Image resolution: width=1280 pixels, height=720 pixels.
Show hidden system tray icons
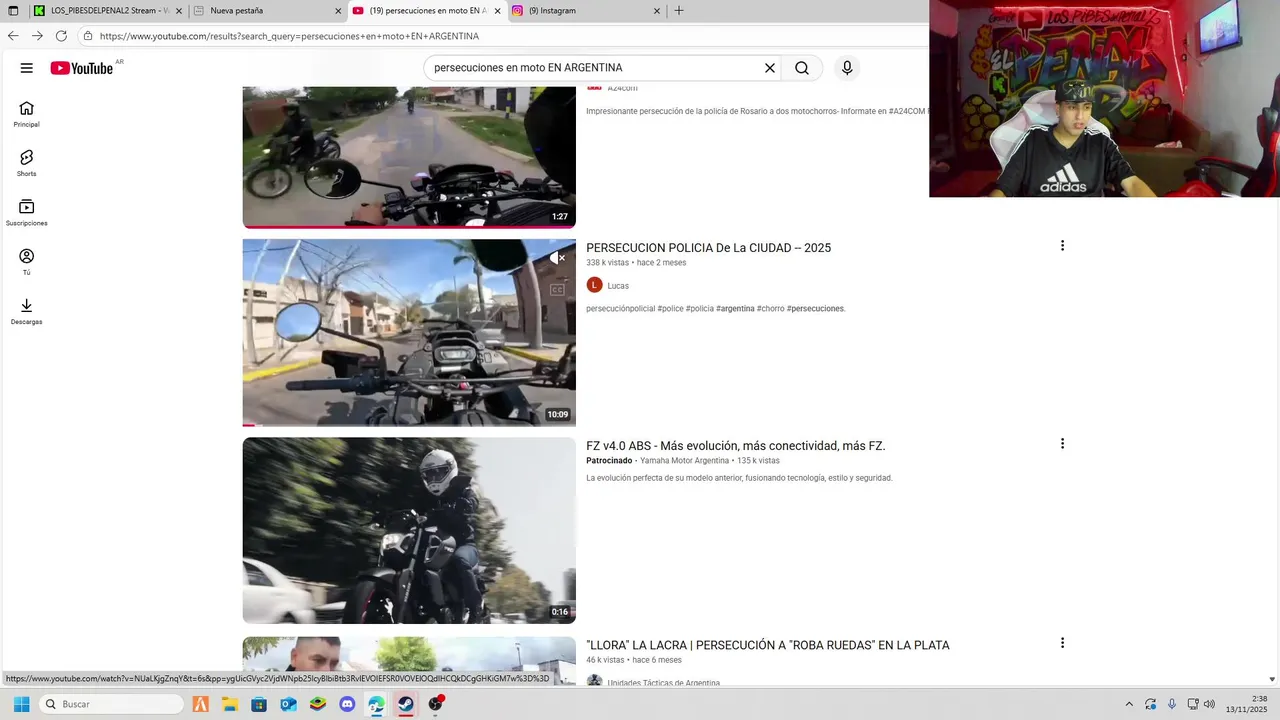tap(1129, 704)
